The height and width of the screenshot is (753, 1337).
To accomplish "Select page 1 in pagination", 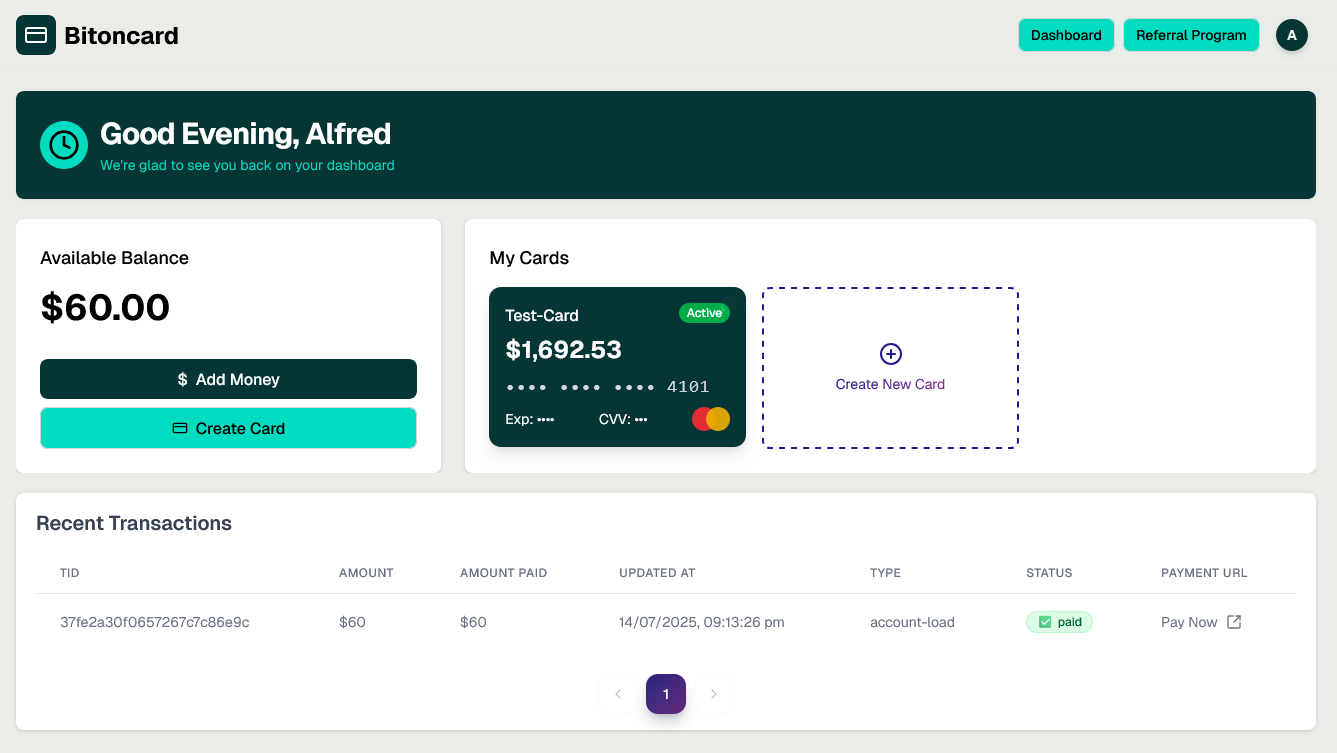I will (x=666, y=694).
